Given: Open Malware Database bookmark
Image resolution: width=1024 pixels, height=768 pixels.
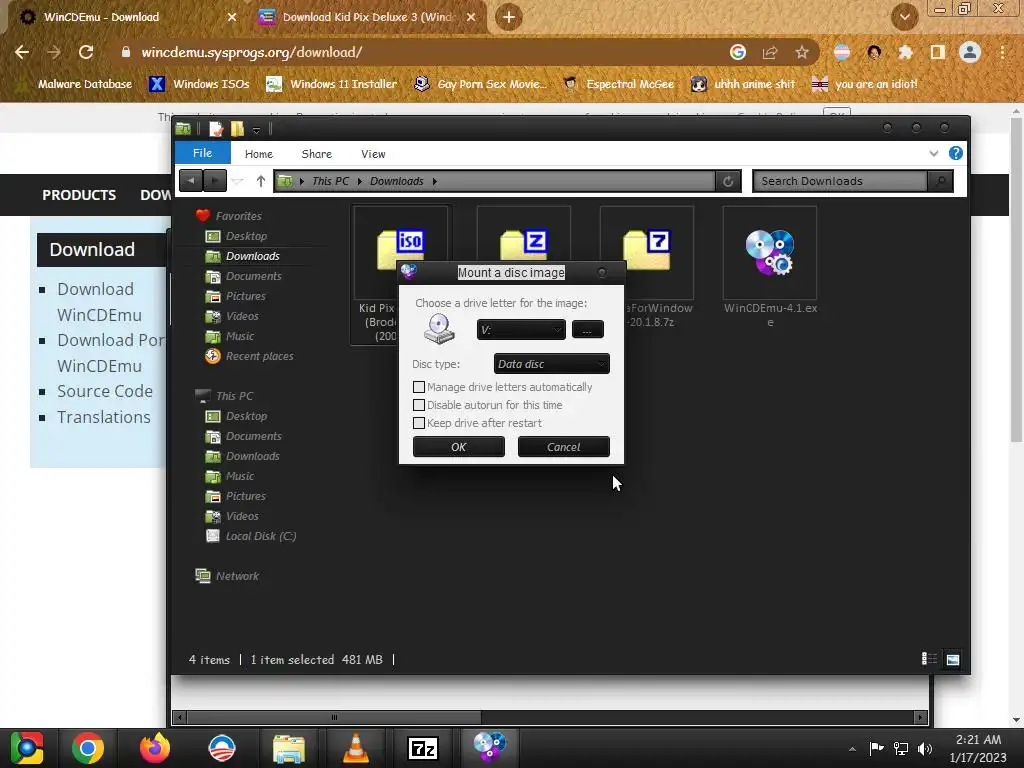Looking at the screenshot, I should 73,84.
